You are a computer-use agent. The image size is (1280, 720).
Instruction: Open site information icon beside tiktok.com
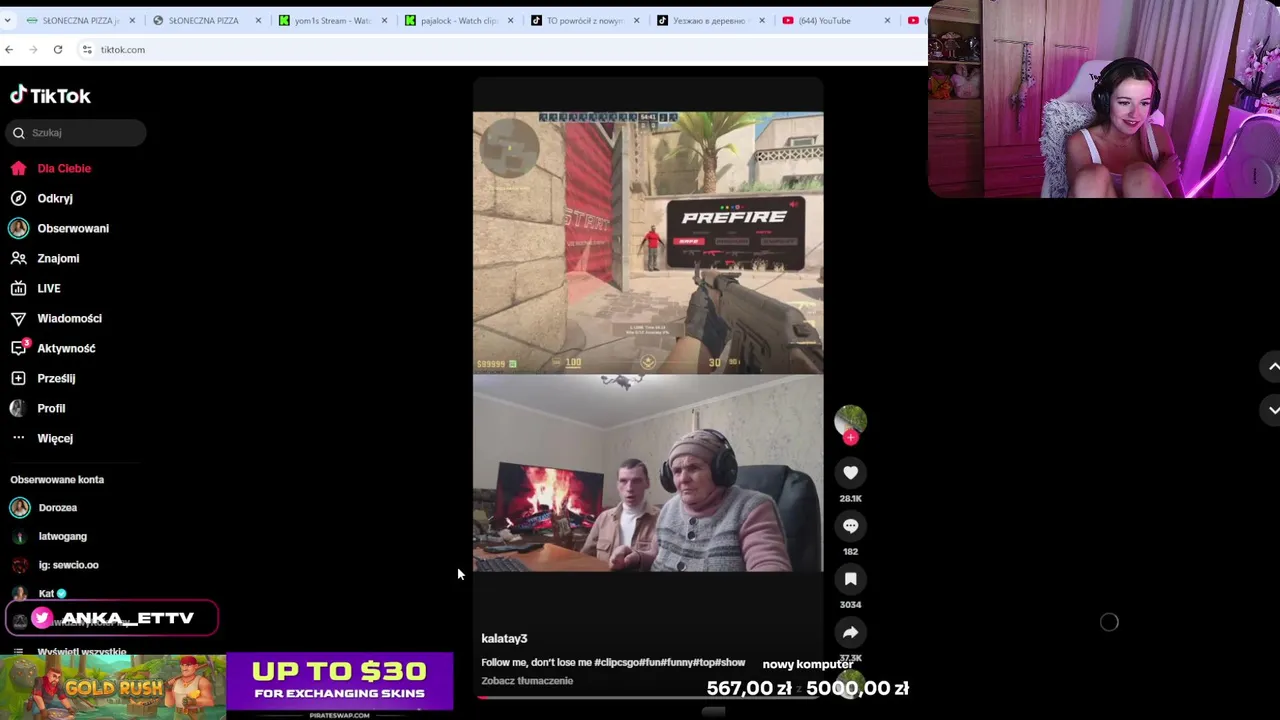click(x=87, y=49)
